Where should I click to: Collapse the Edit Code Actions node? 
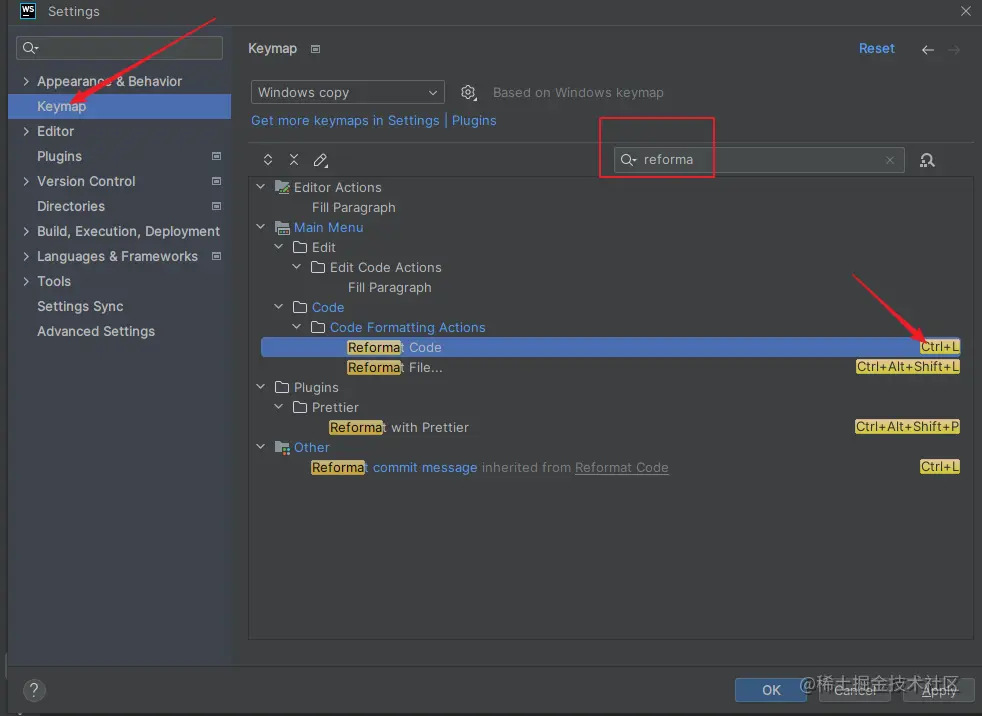point(297,267)
